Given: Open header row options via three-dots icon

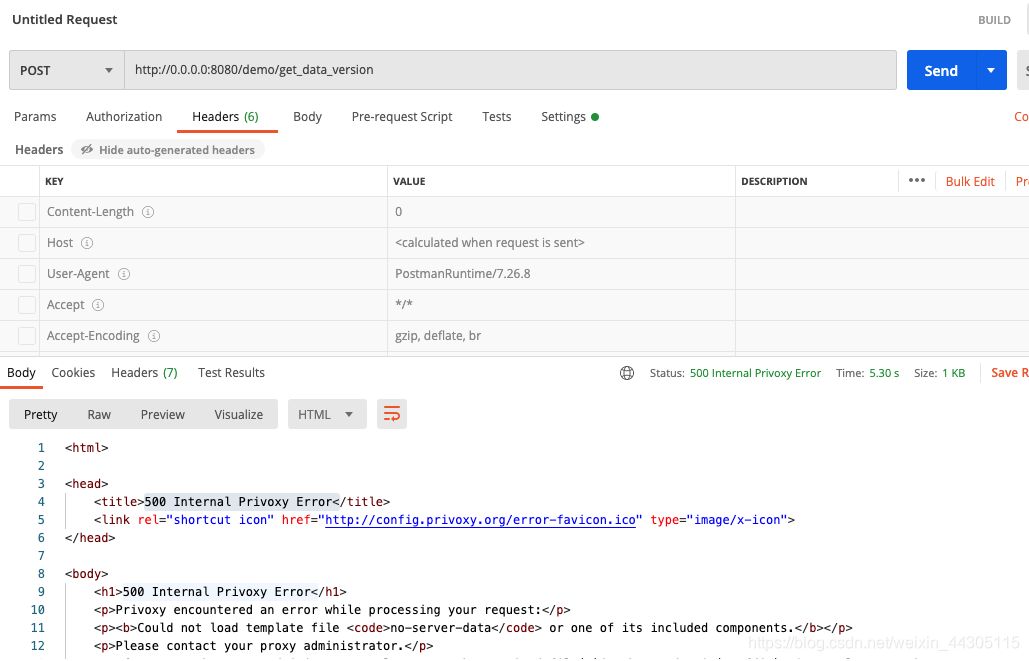Looking at the screenshot, I should [x=916, y=181].
